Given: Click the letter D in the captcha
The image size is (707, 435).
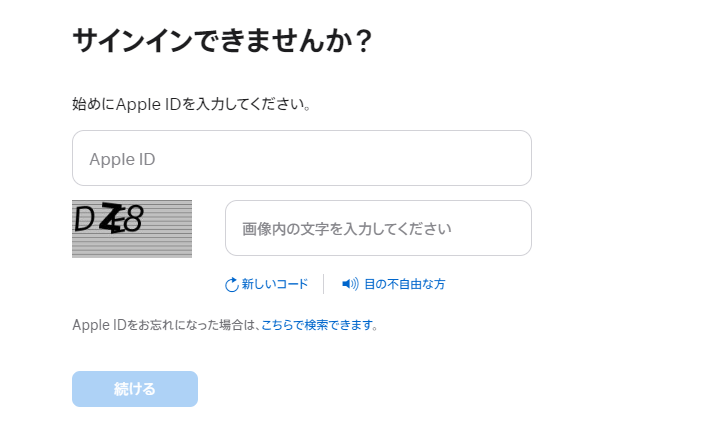Looking at the screenshot, I should [x=84, y=219].
